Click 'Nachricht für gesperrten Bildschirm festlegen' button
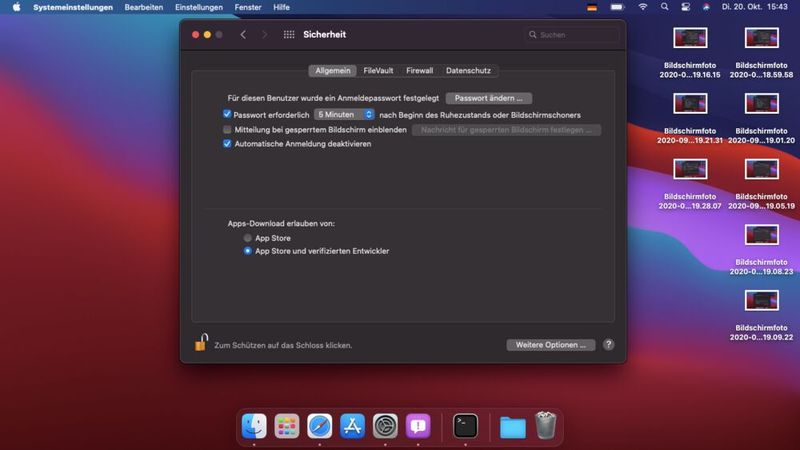 click(506, 130)
